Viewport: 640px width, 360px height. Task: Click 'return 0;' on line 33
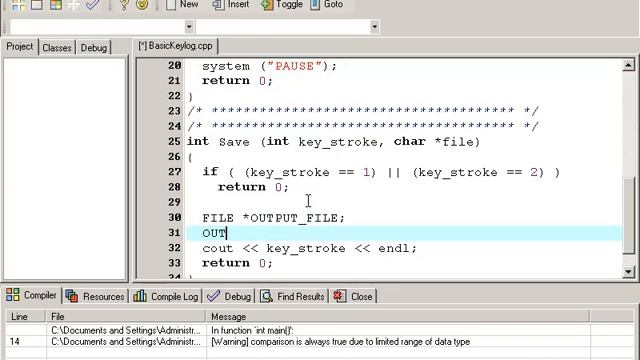pyautogui.click(x=237, y=263)
